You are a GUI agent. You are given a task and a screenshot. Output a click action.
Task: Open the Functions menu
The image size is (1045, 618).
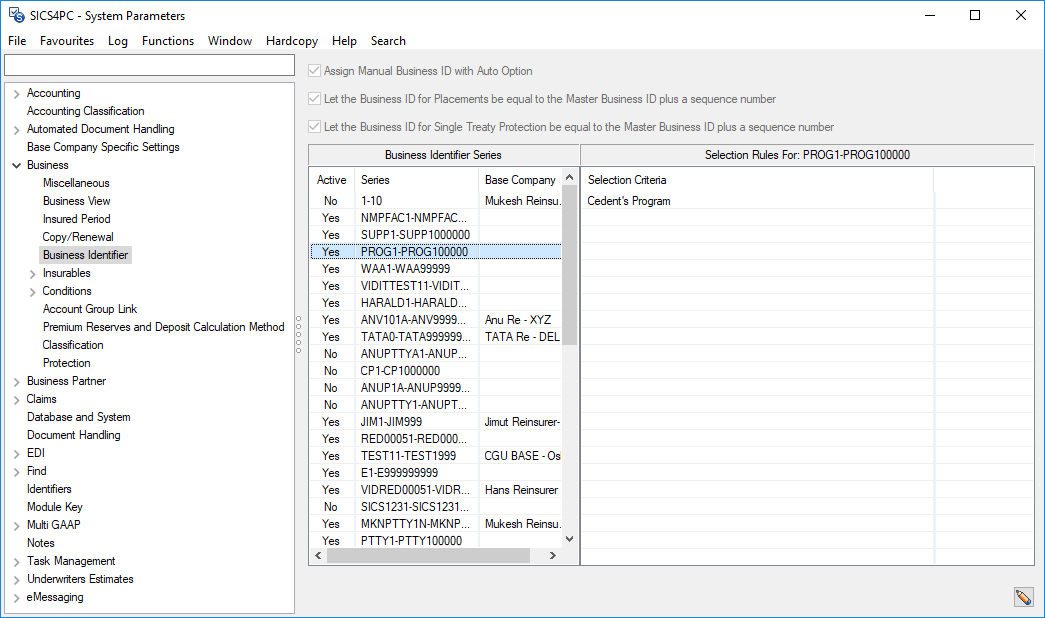coord(167,41)
